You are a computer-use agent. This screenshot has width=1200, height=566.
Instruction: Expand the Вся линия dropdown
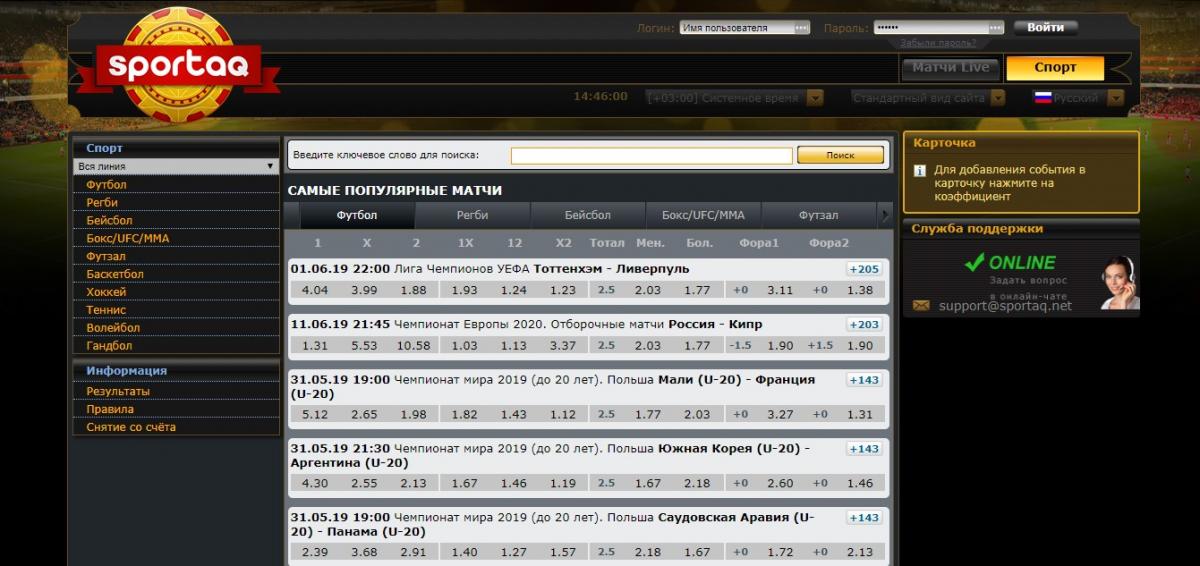click(176, 166)
